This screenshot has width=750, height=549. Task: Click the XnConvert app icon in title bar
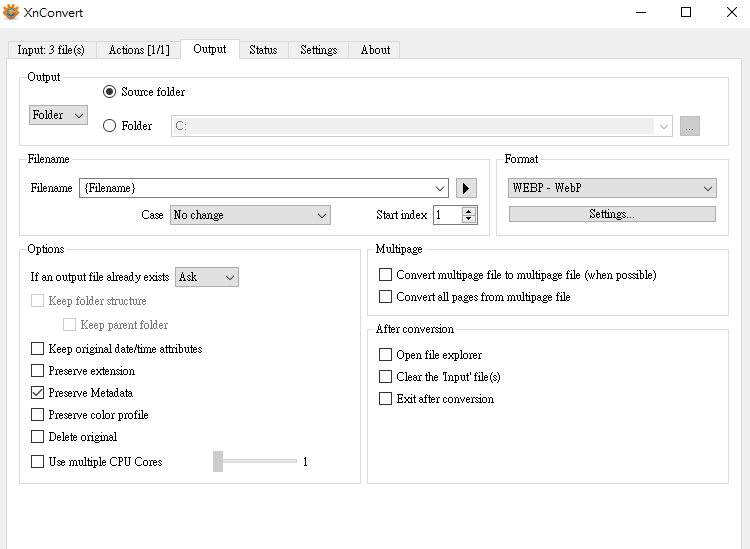[x=12, y=12]
